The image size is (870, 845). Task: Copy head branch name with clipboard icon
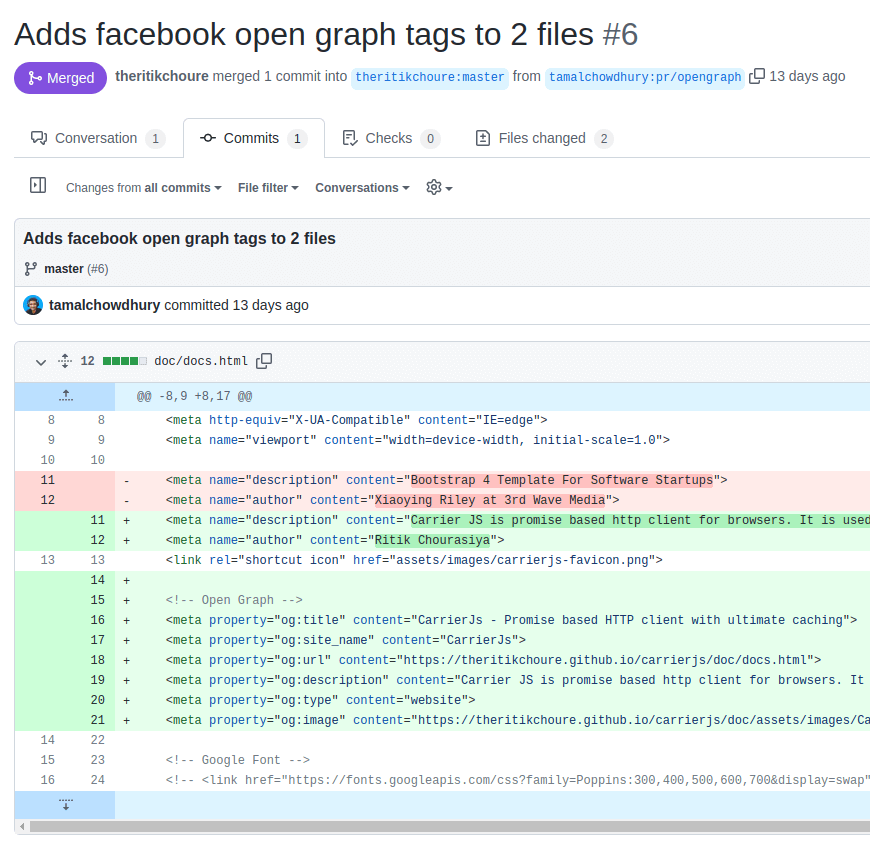(x=757, y=76)
